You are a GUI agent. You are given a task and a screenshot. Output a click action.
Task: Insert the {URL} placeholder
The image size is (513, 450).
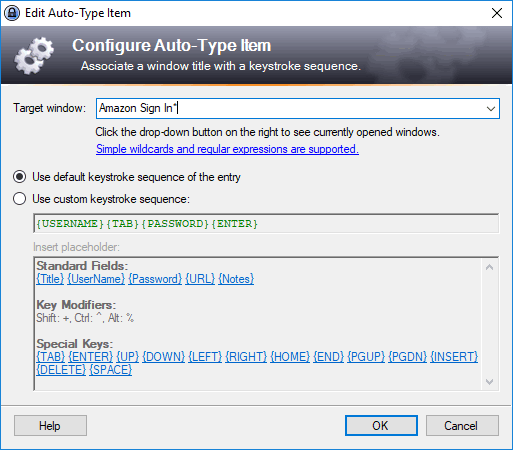200,279
